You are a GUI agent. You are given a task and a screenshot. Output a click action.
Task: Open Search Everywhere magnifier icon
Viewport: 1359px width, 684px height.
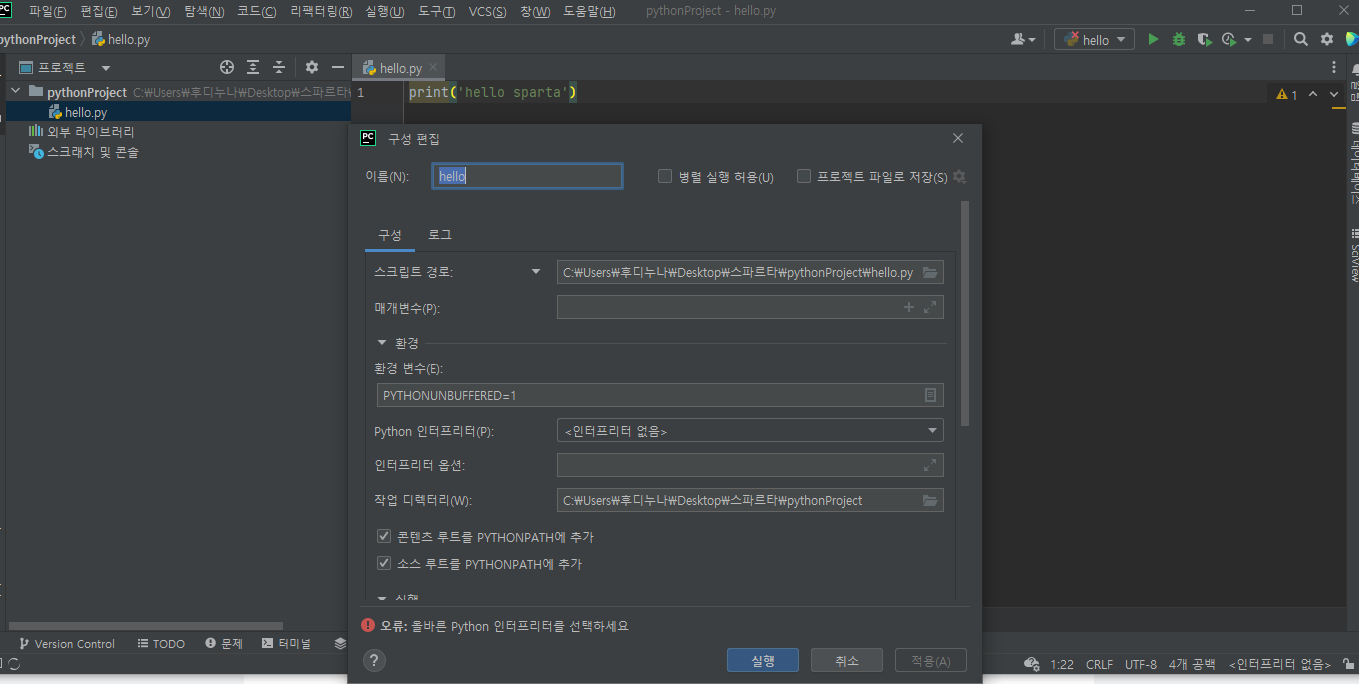1301,39
